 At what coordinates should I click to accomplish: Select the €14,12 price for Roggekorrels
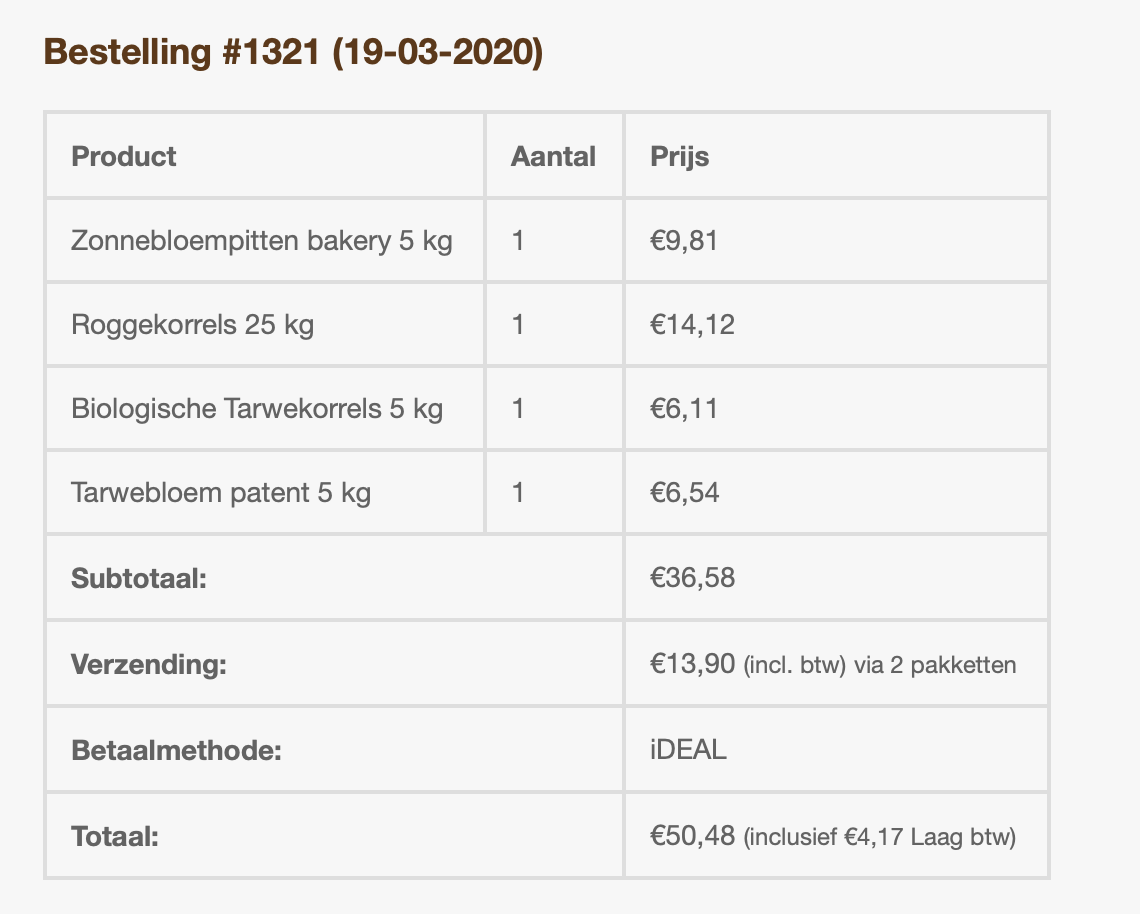(692, 325)
